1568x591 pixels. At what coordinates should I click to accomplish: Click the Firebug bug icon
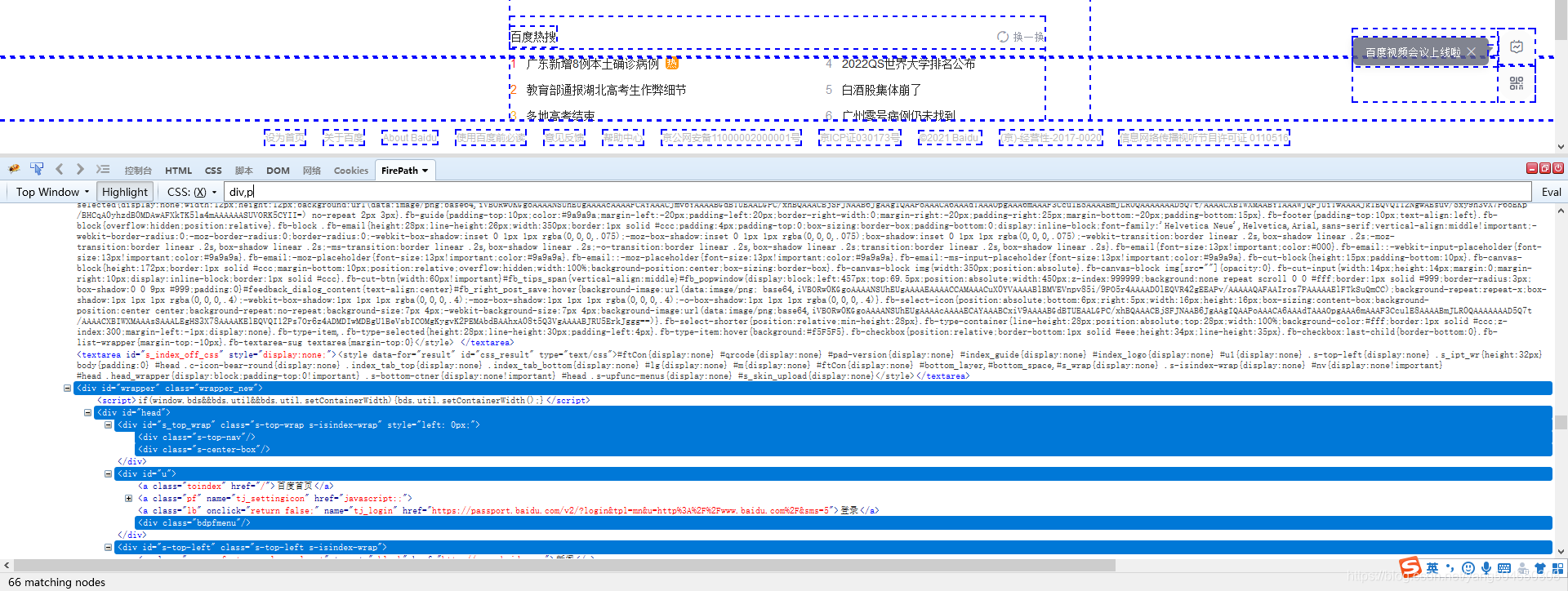tap(14, 169)
